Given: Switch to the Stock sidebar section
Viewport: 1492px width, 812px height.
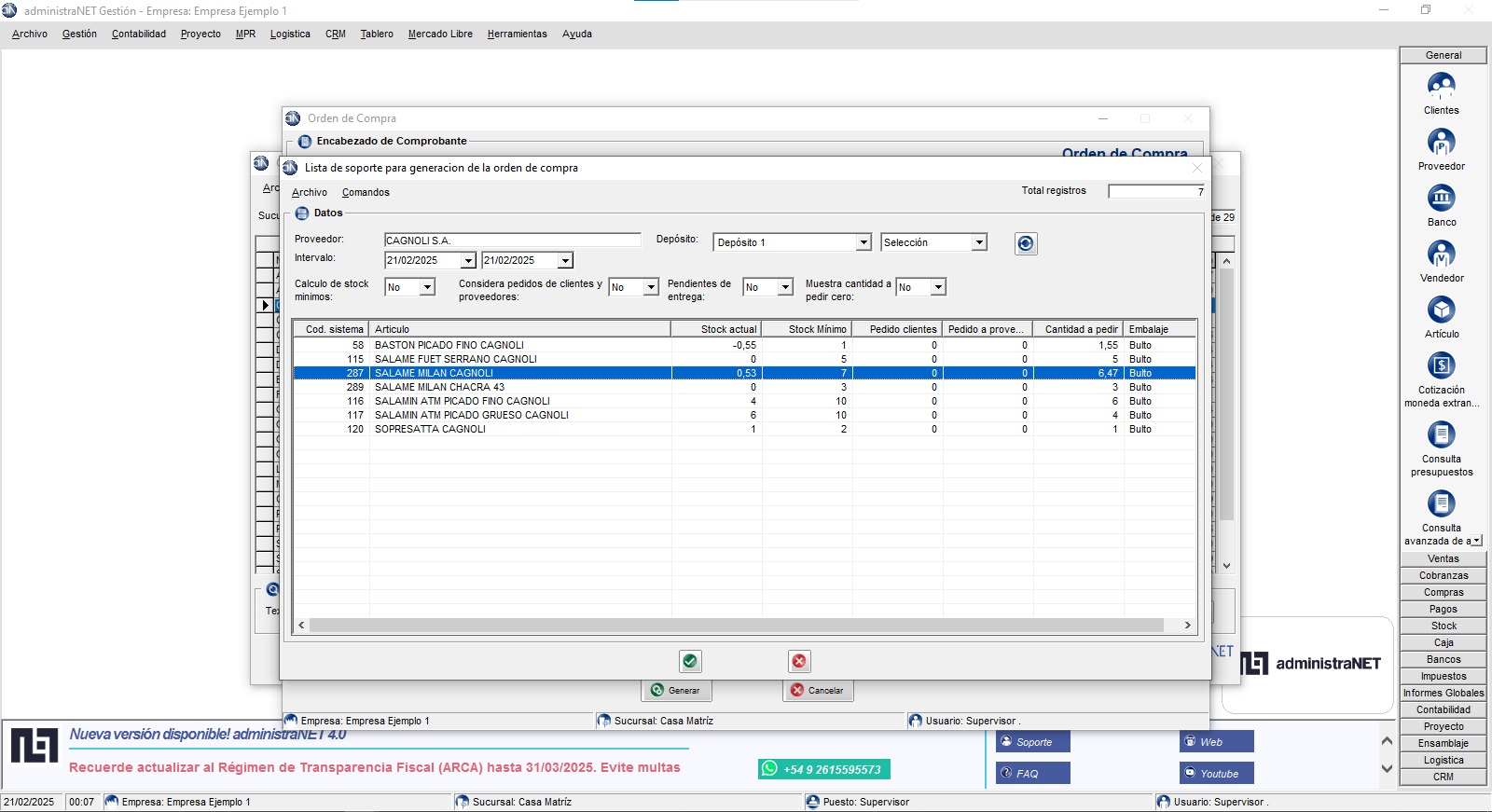Looking at the screenshot, I should (x=1444, y=626).
